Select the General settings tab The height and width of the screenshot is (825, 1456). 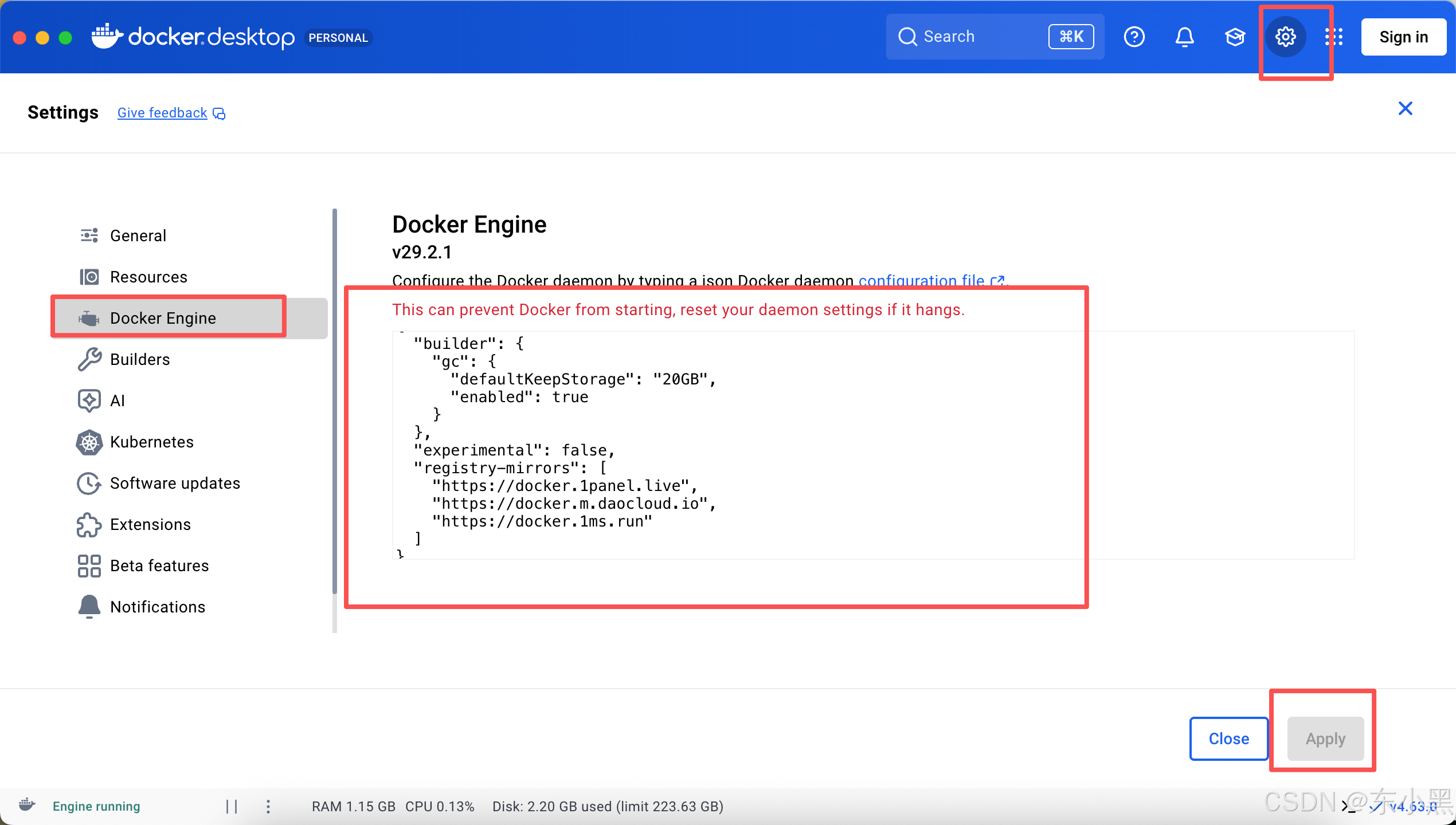click(x=138, y=235)
